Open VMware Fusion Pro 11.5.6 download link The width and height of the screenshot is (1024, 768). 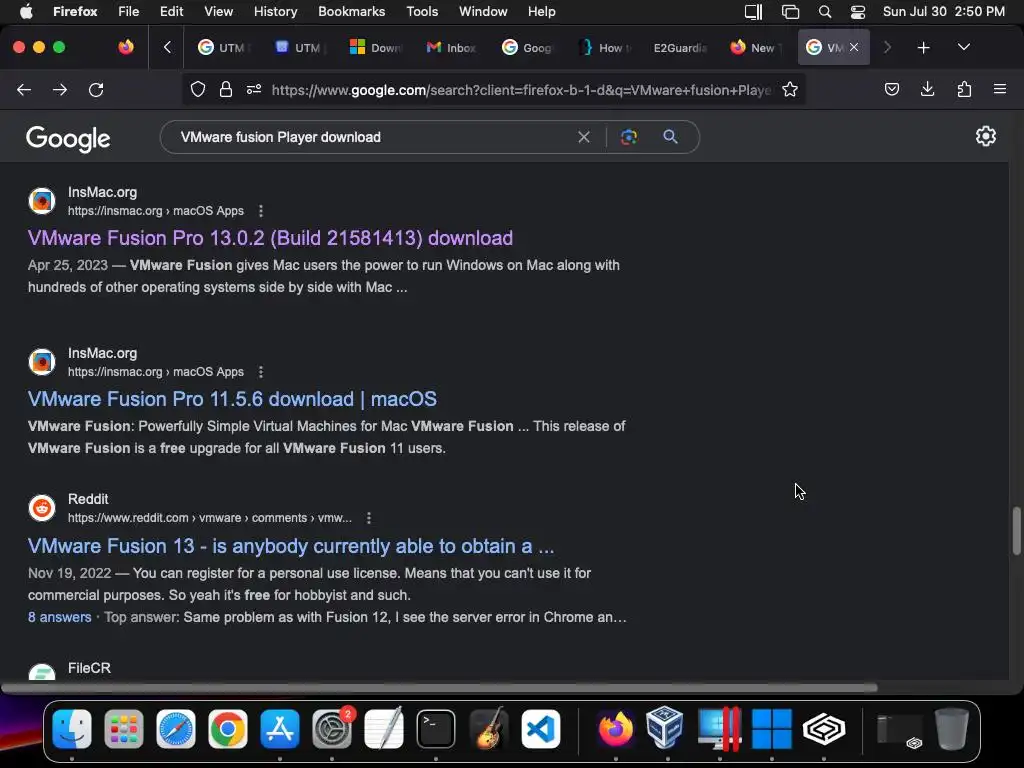(232, 399)
